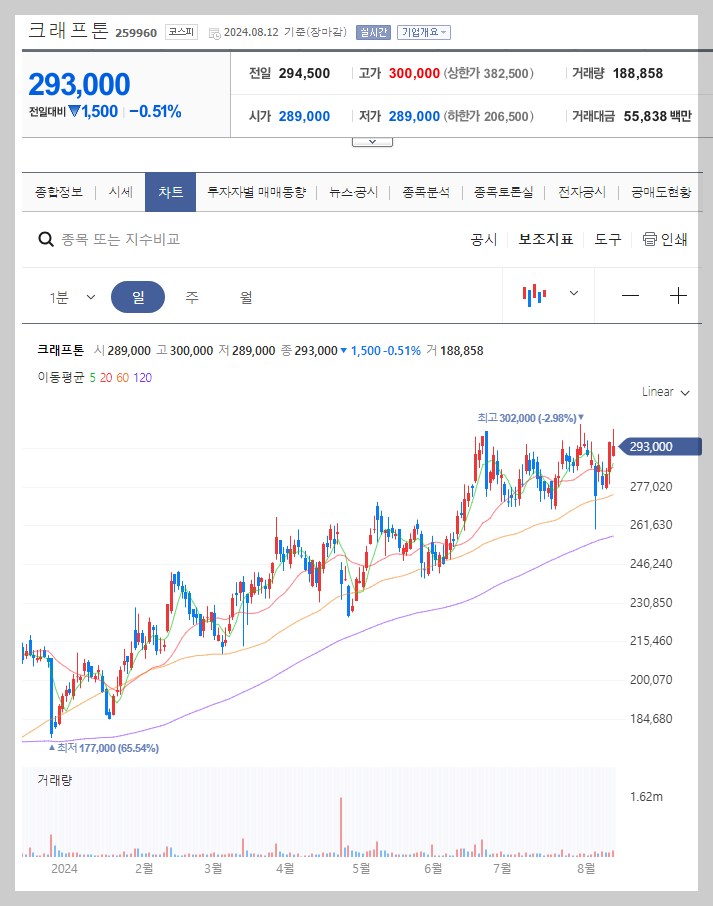Screen dimensions: 713x906
Task: Select the candlestick chart style icon
Action: [x=534, y=294]
